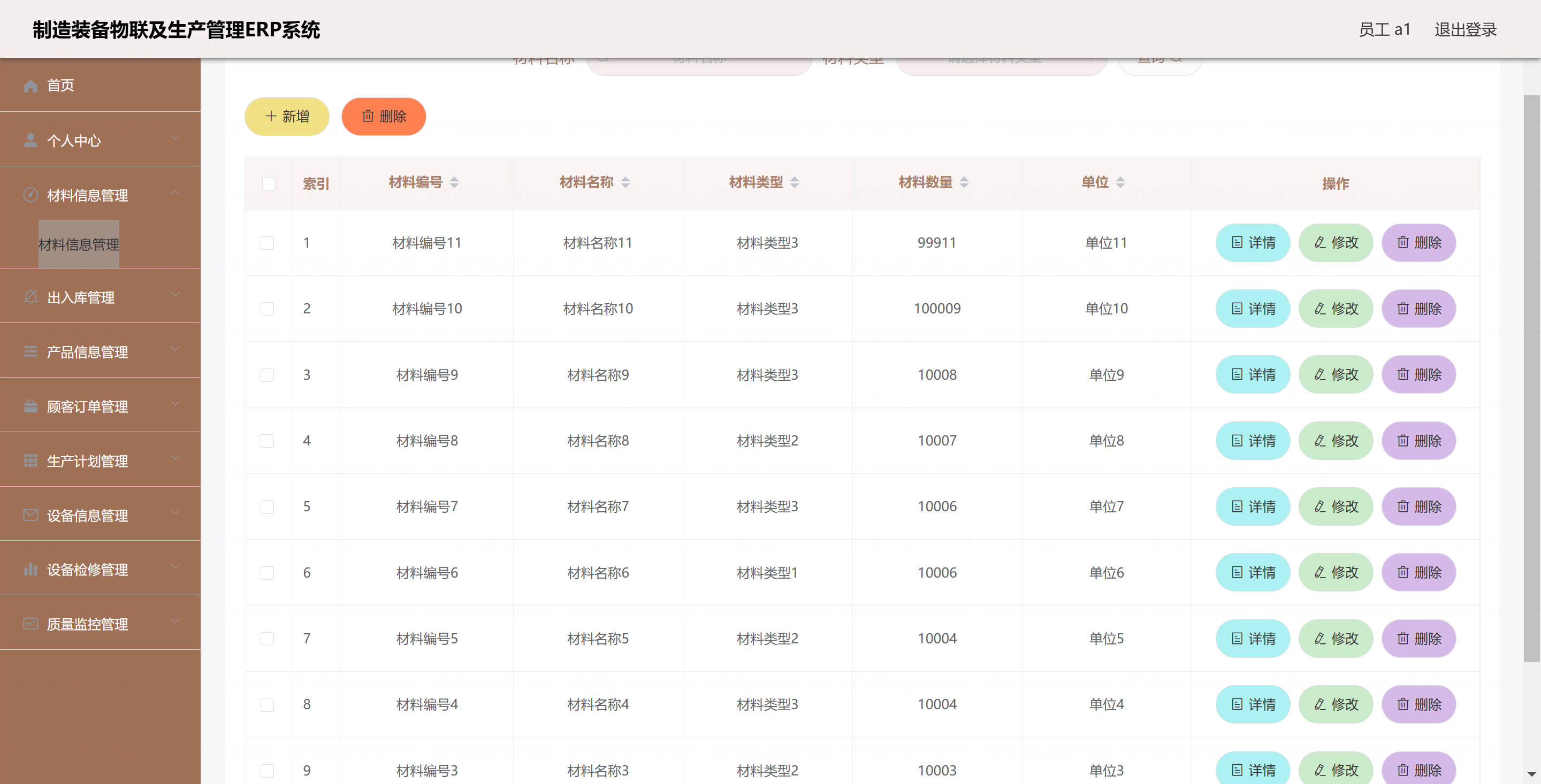Open 详情 for 材料编号4
The image size is (1541, 784).
pos(1253,704)
